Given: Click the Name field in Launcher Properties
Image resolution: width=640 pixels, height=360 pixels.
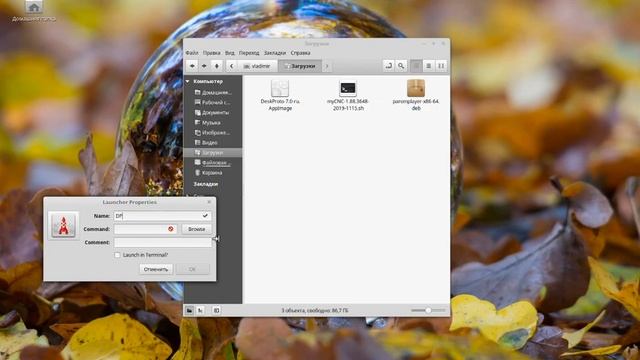Looking at the screenshot, I should tap(162, 216).
